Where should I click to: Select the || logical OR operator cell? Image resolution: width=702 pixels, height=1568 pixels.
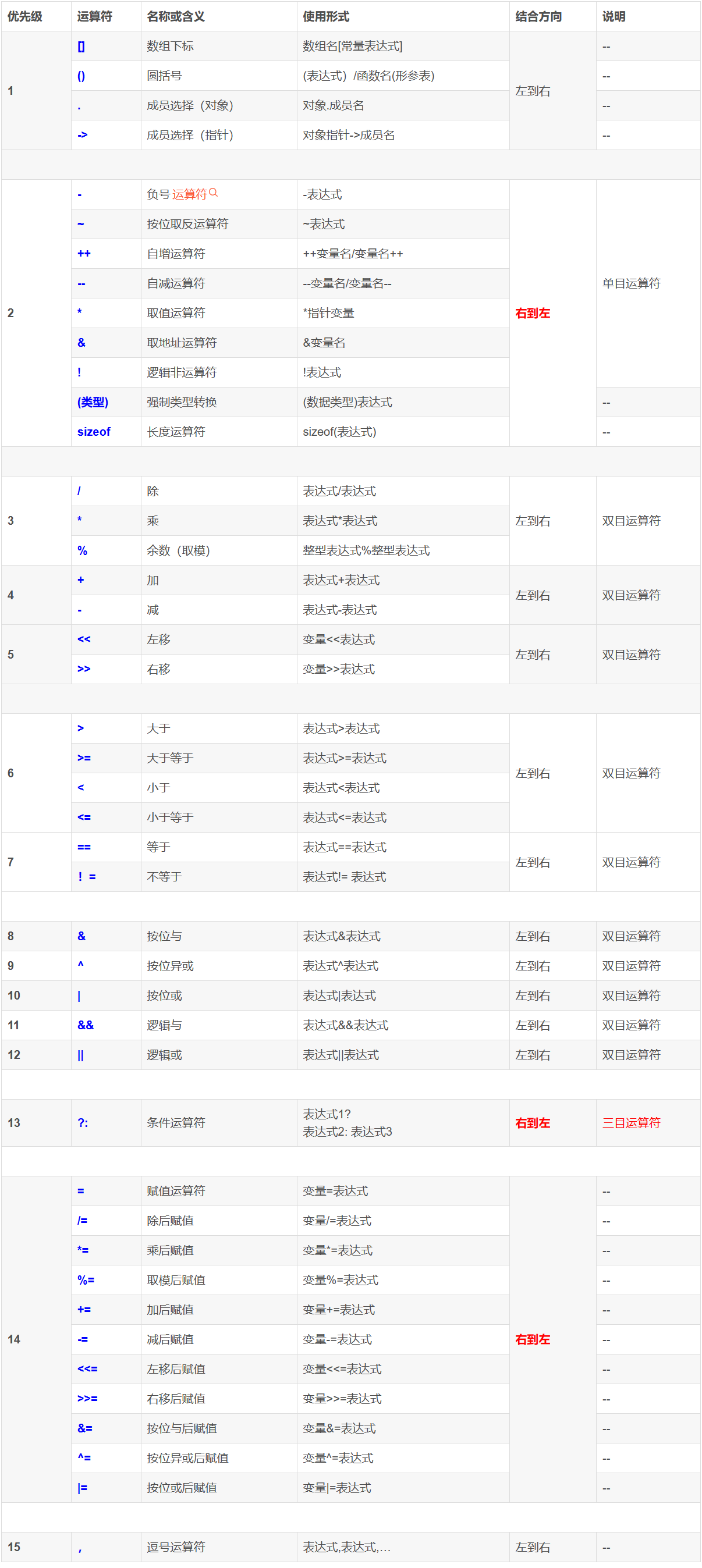[x=106, y=1055]
